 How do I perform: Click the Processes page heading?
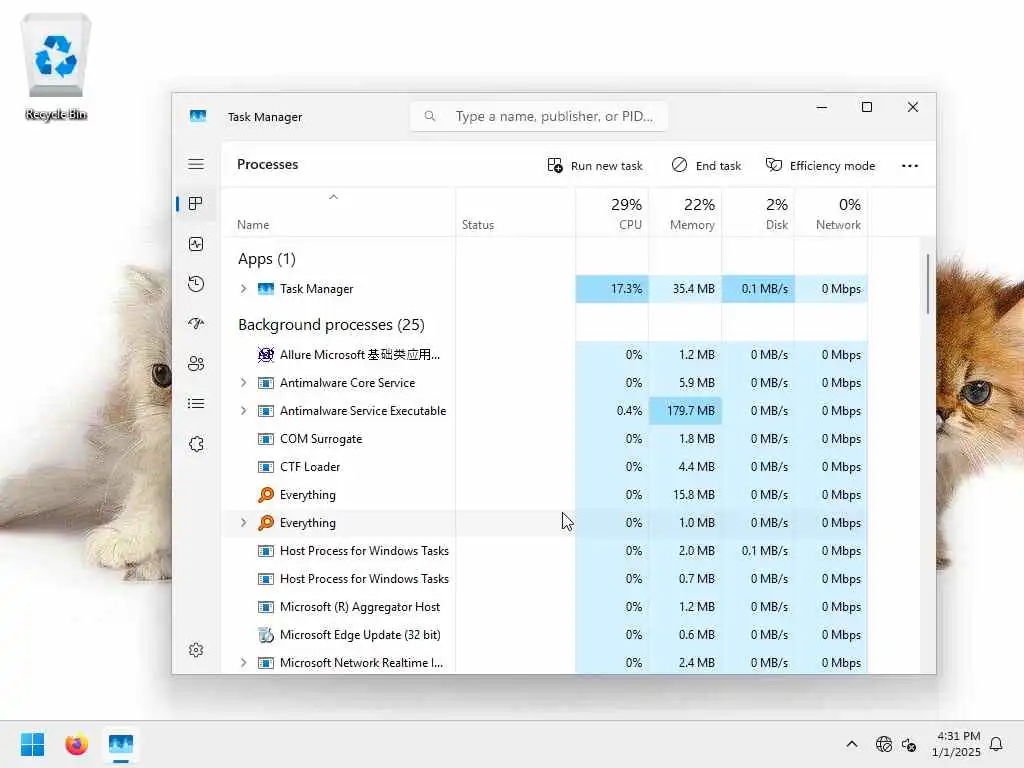coord(268,165)
